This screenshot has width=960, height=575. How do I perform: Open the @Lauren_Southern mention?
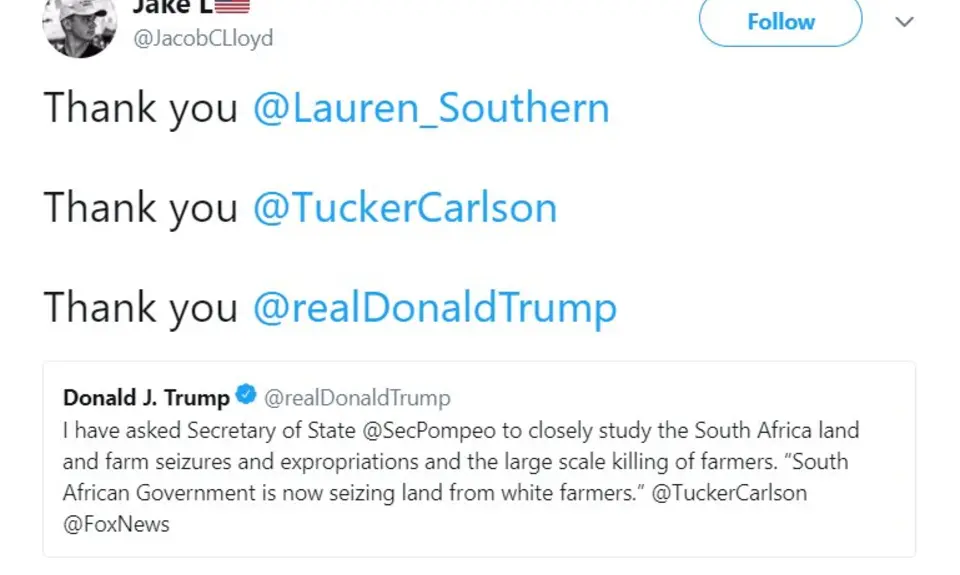430,107
